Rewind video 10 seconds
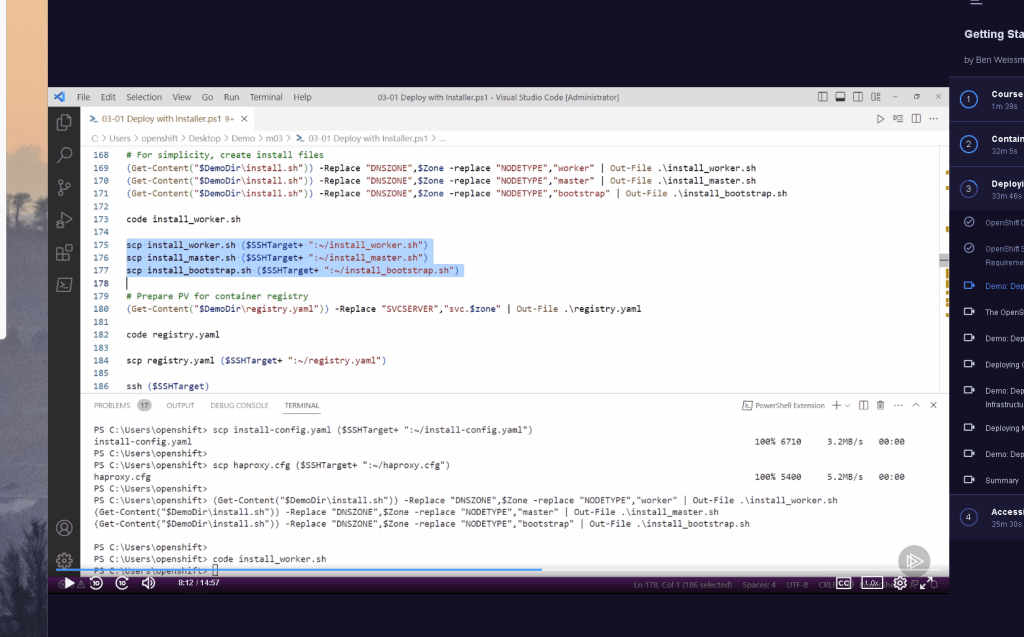The width and height of the screenshot is (1024, 637). coord(96,583)
